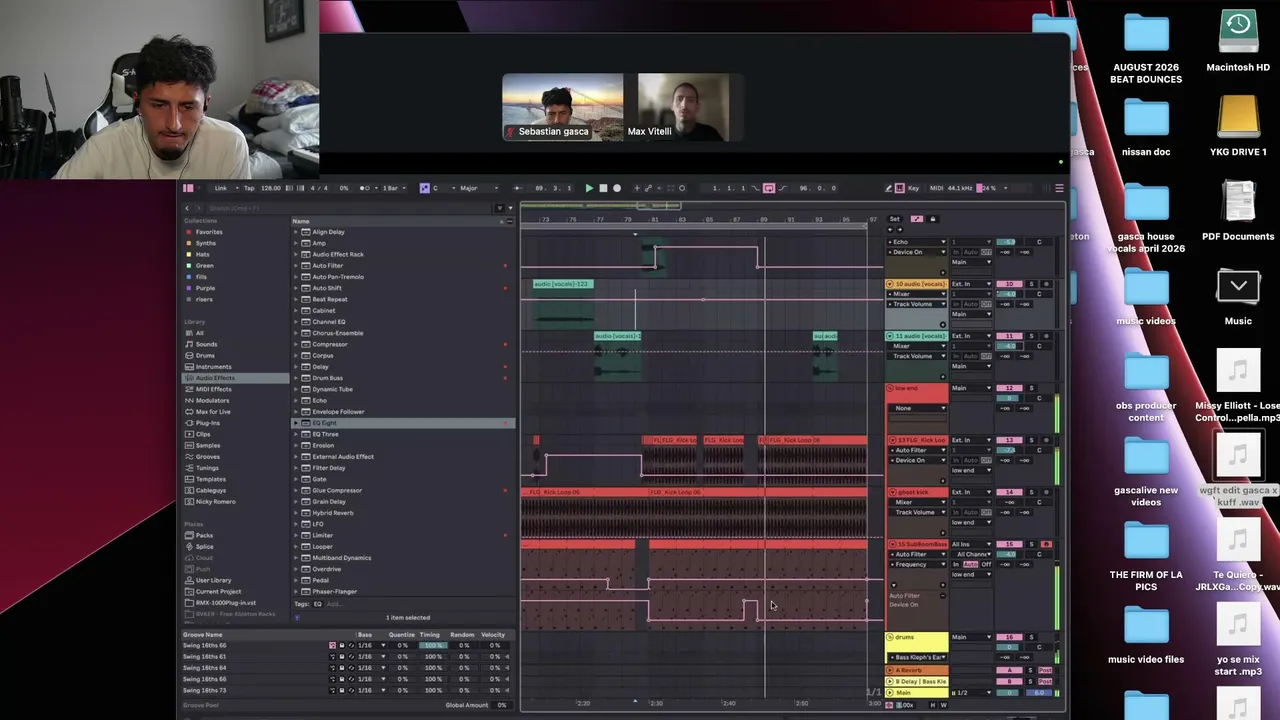Solo the low end group track
Image resolution: width=1280 pixels, height=720 pixels.
[x=1031, y=388]
